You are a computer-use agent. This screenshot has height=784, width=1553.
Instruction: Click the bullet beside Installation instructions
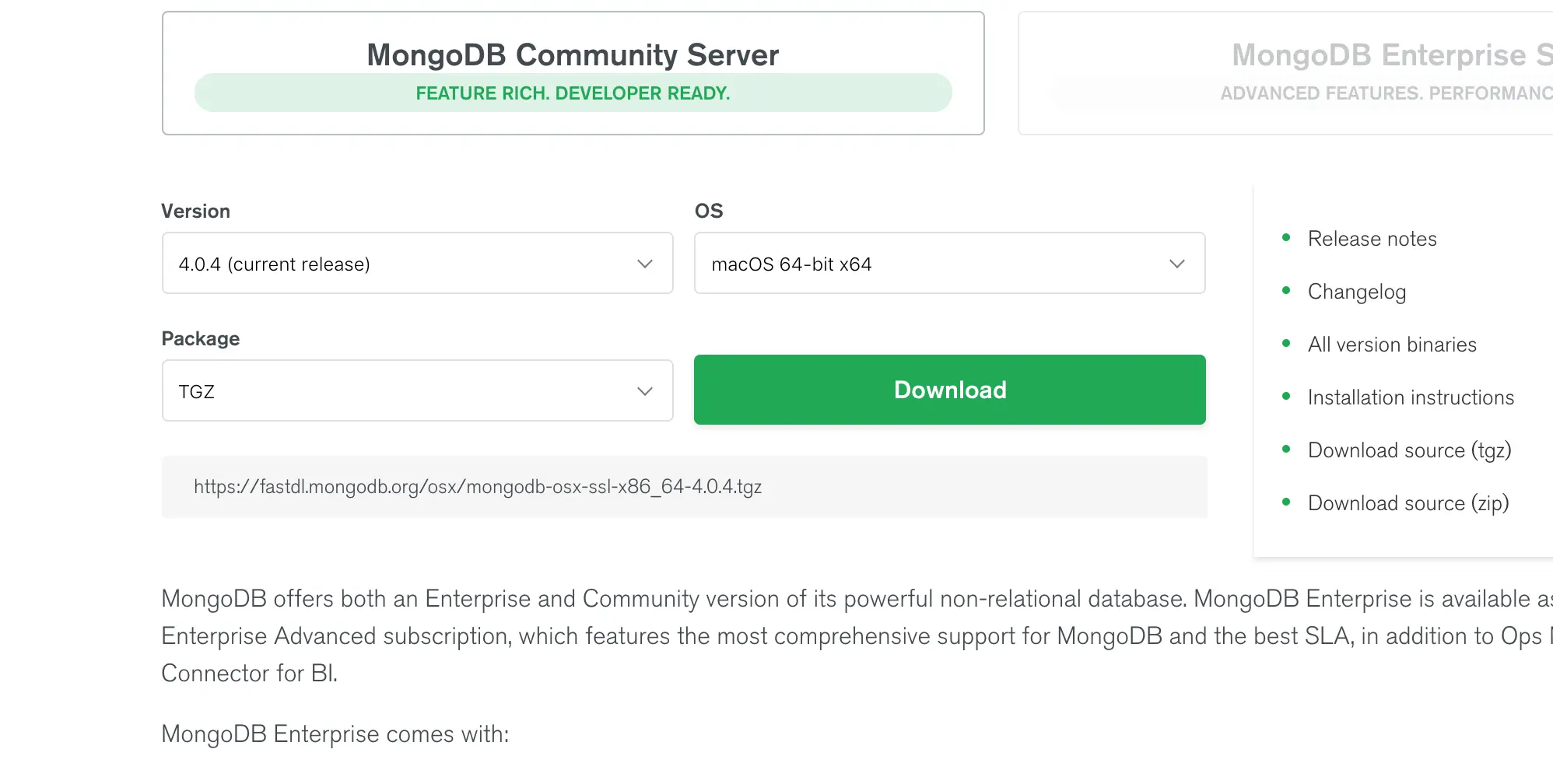click(1286, 397)
